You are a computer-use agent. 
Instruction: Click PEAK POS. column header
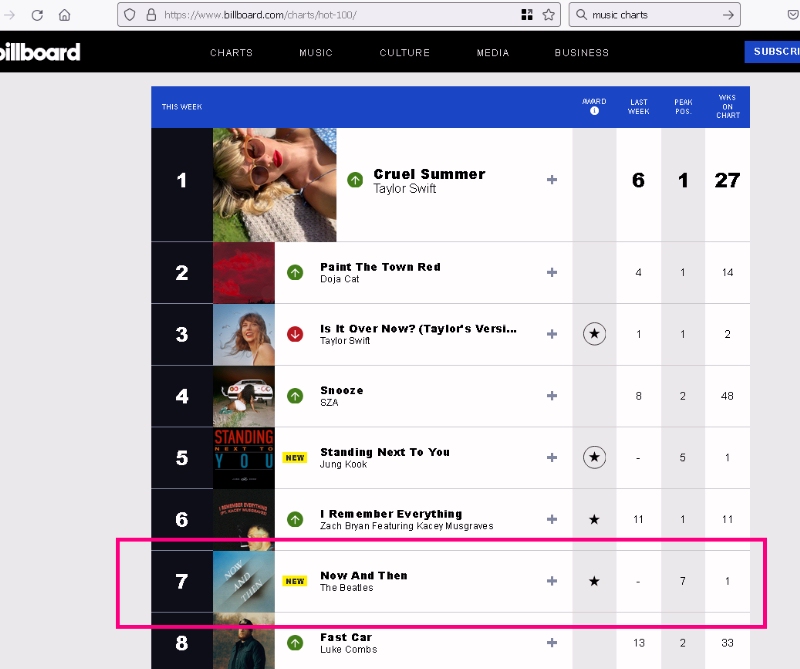[x=683, y=107]
